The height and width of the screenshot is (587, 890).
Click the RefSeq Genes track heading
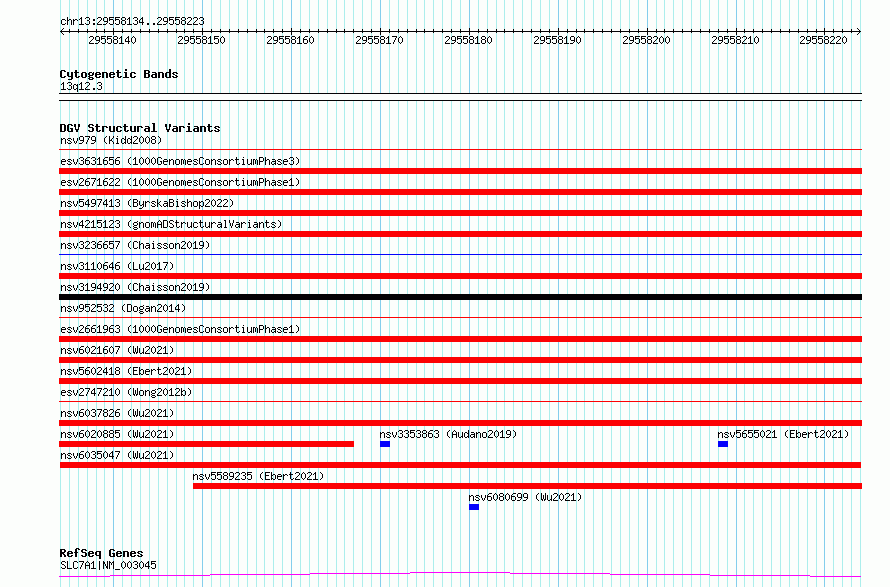pyautogui.click(x=101, y=553)
